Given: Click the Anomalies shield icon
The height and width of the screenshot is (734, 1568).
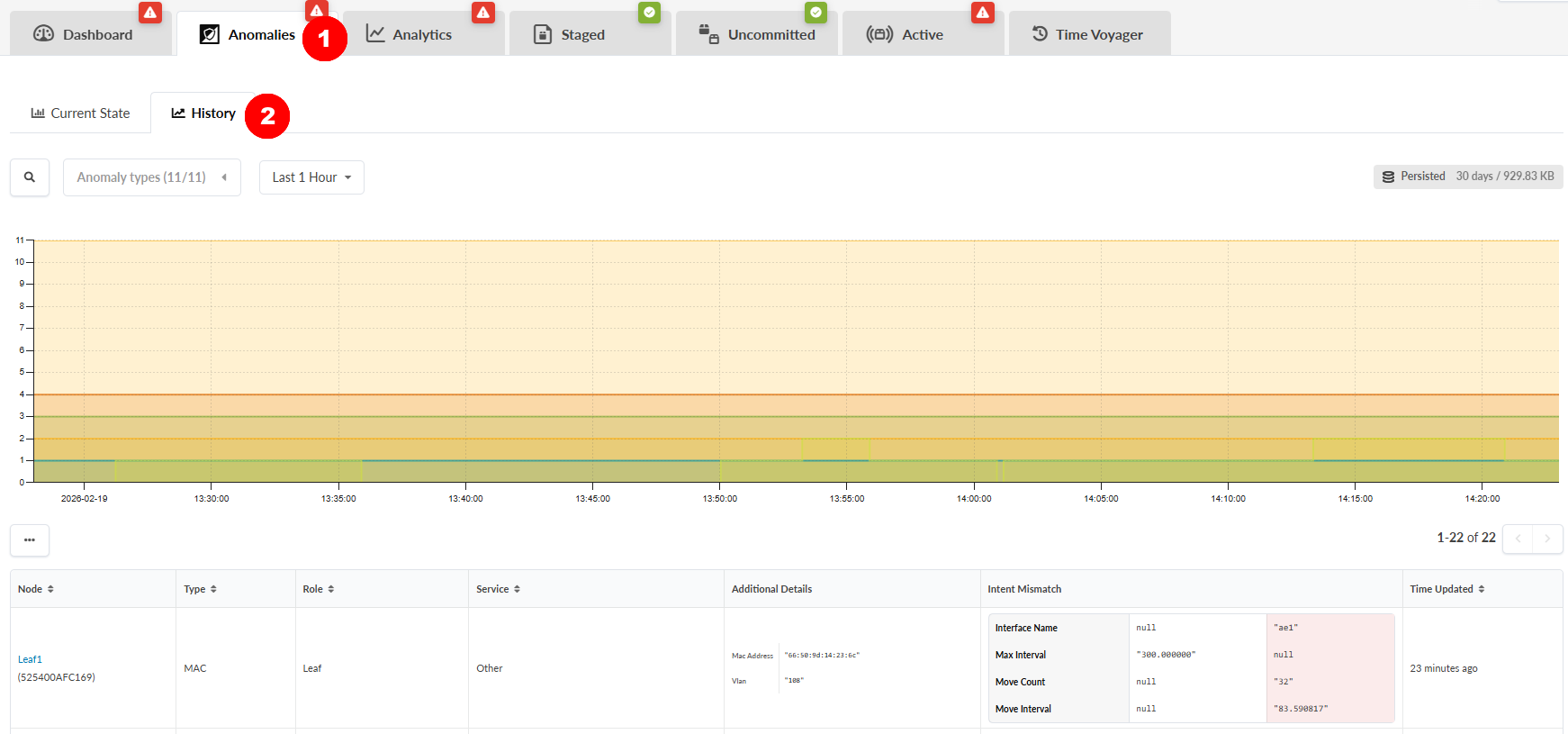Looking at the screenshot, I should pyautogui.click(x=209, y=34).
